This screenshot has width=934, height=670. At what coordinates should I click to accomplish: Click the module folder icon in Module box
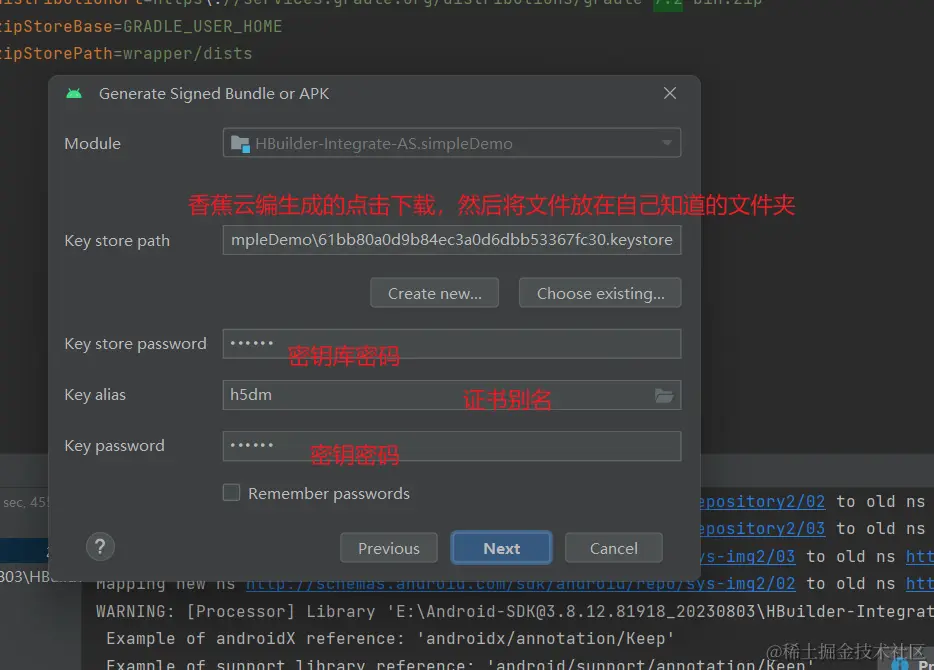click(x=240, y=144)
